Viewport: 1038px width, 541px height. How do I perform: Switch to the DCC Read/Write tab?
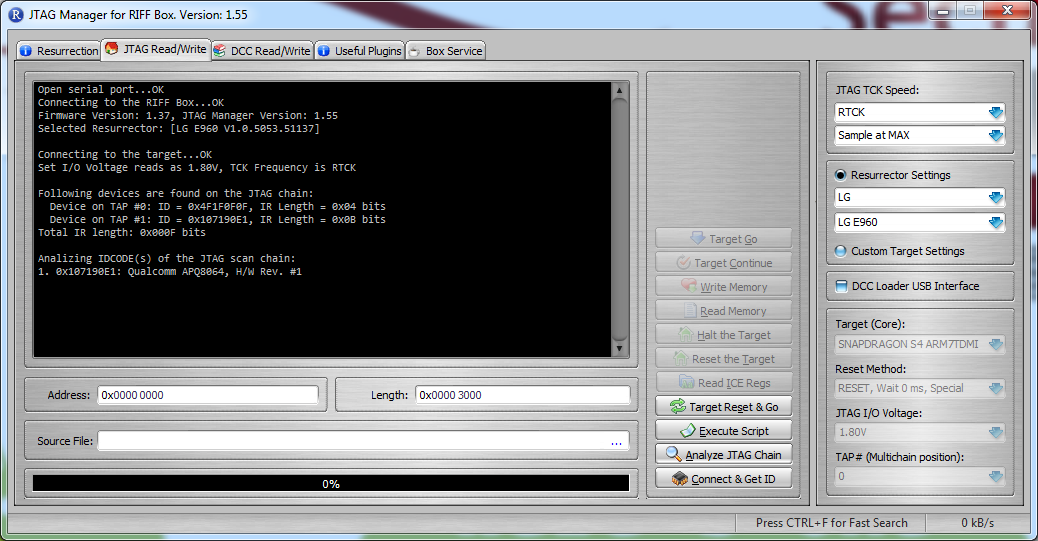coord(262,51)
